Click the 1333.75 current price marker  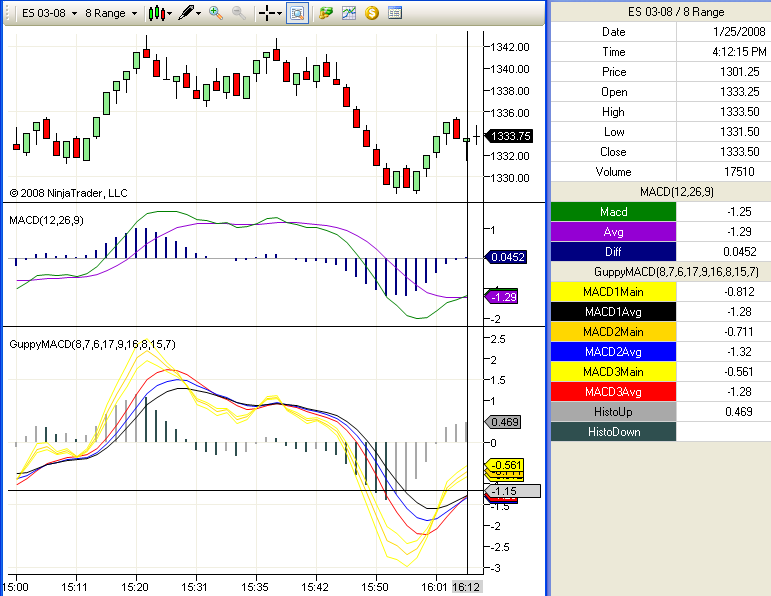pos(509,136)
